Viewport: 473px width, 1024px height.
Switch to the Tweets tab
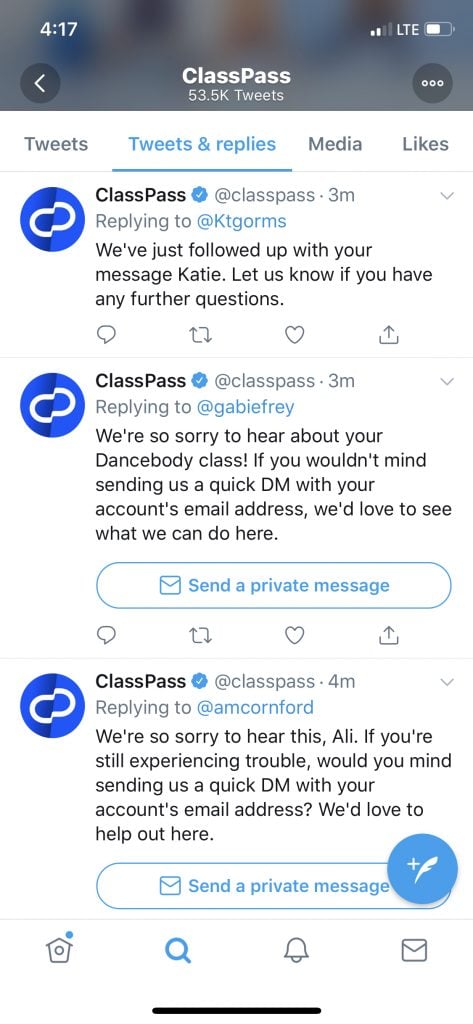[x=56, y=144]
